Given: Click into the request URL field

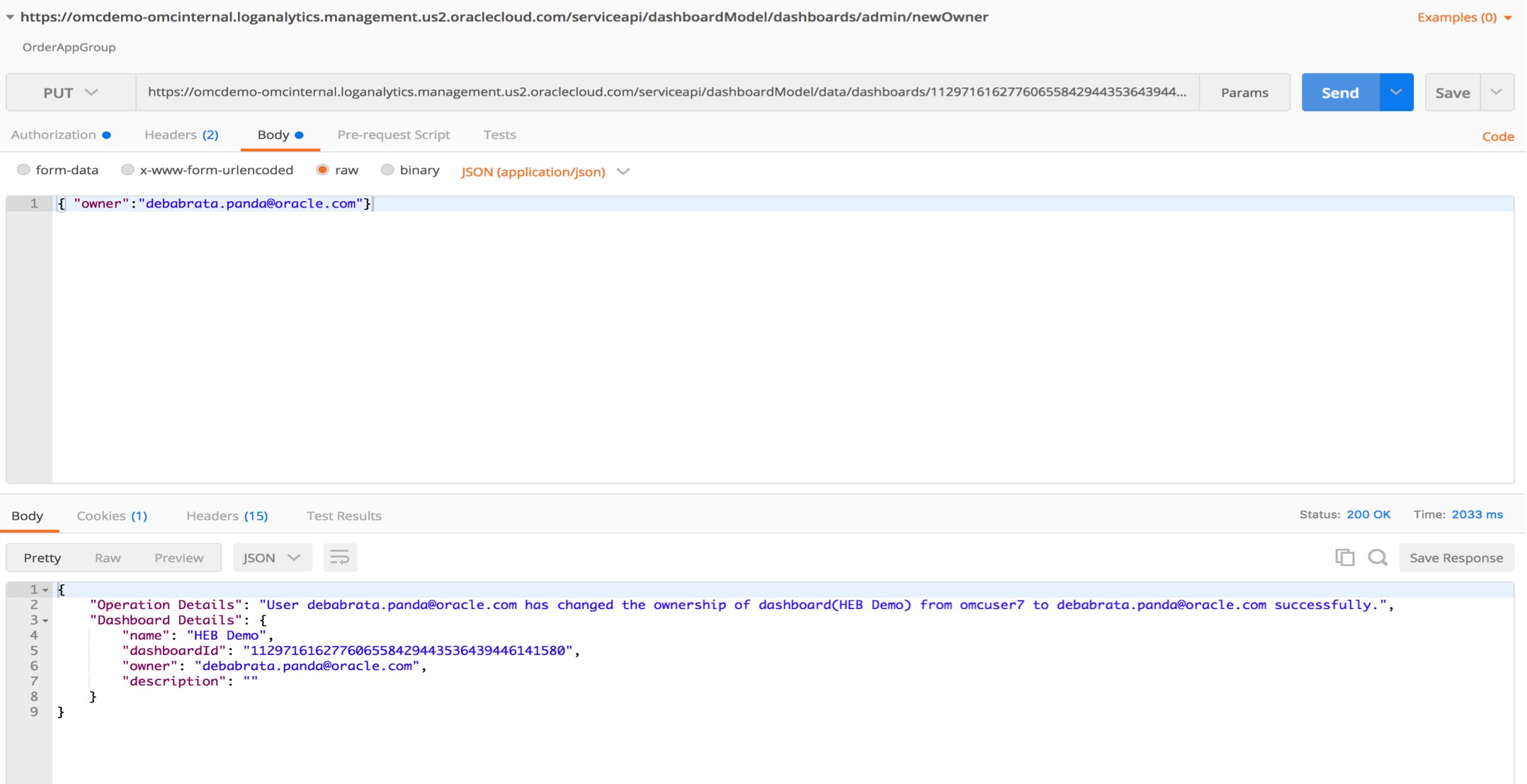Looking at the screenshot, I should [x=666, y=92].
